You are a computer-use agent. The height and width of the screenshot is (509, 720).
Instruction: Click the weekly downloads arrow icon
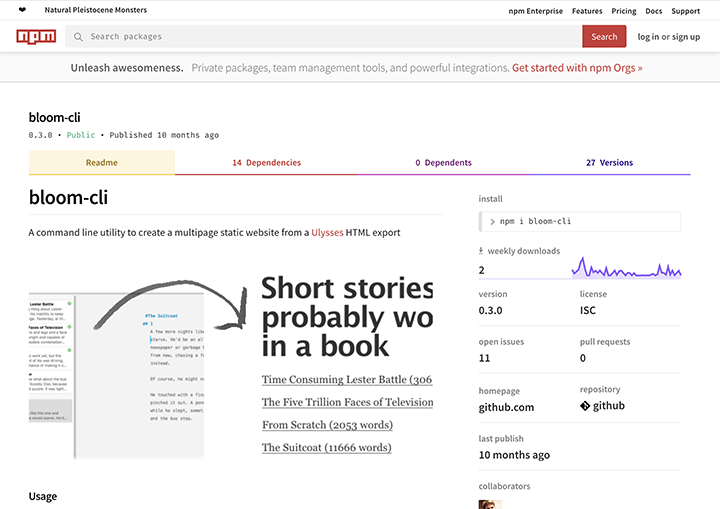(x=481, y=251)
